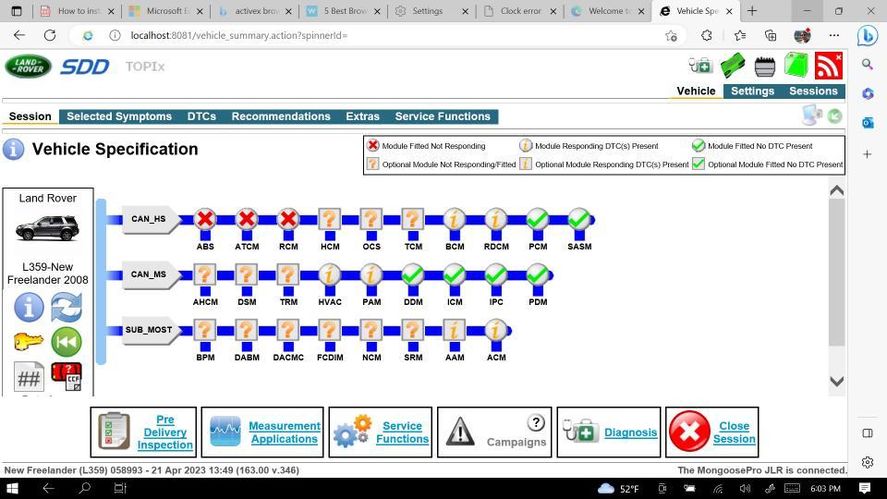This screenshot has height=499, width=887.
Task: Click the FCDIM module icon
Action: [330, 330]
